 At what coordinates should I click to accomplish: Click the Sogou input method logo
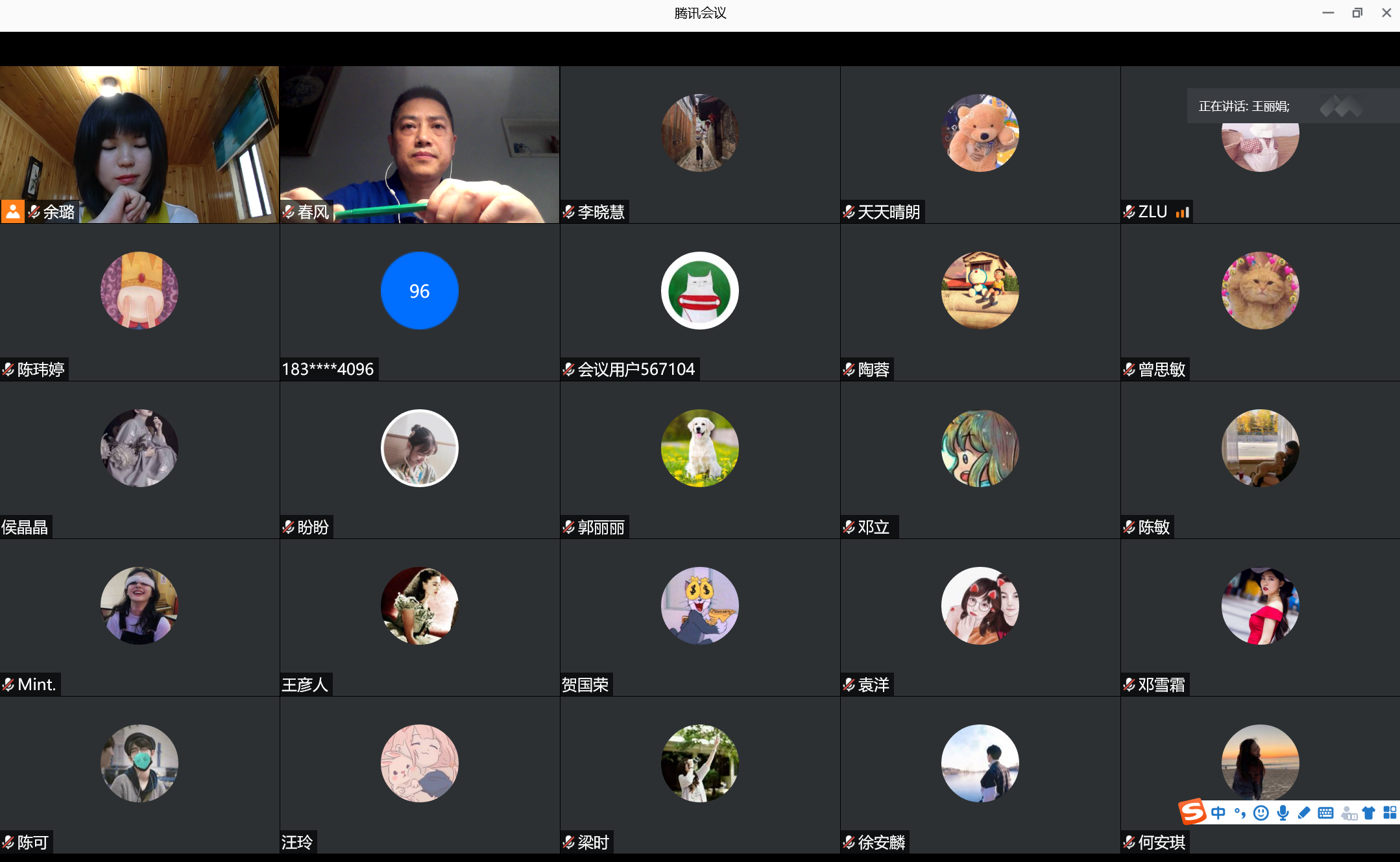(x=1192, y=812)
